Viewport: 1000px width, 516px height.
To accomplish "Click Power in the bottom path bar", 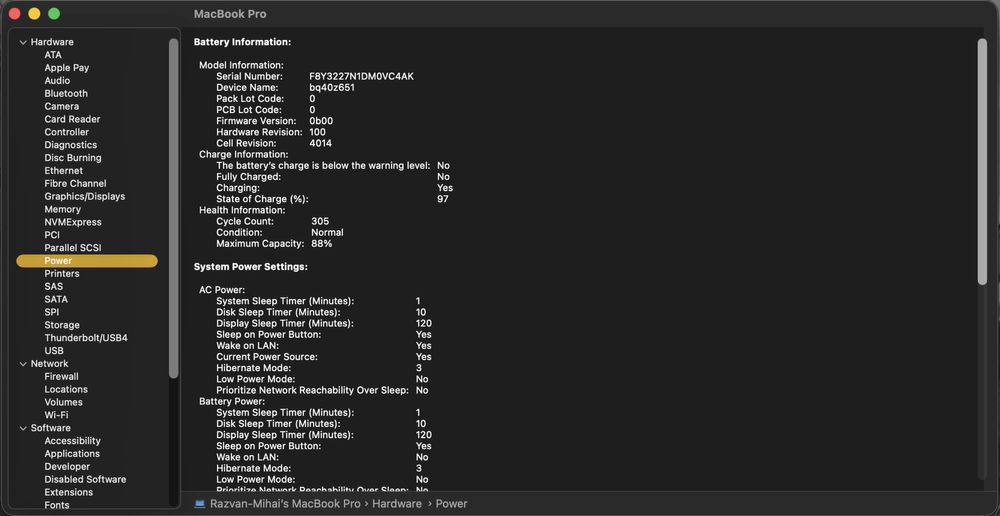I will click(451, 503).
